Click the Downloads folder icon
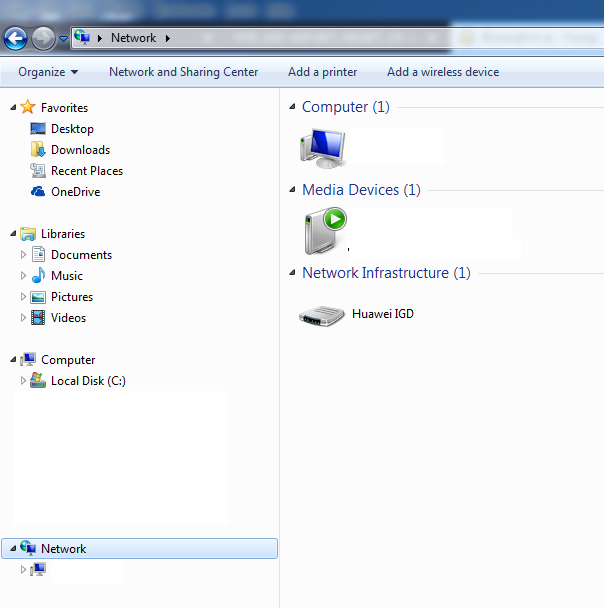The width and height of the screenshot is (604, 608). coord(38,150)
